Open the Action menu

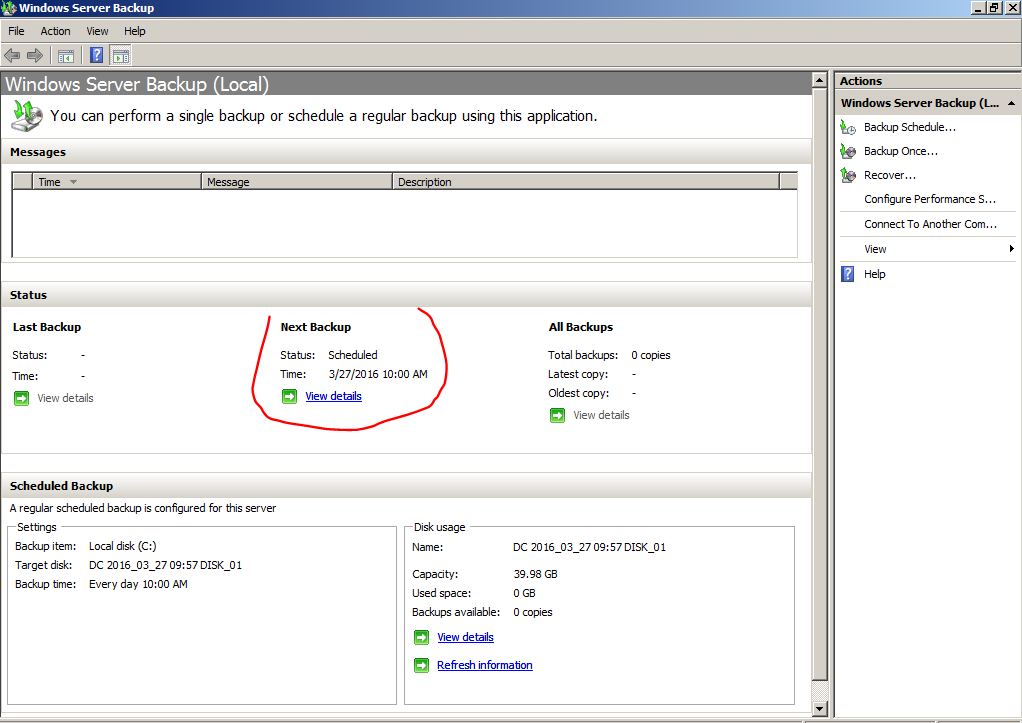point(55,31)
